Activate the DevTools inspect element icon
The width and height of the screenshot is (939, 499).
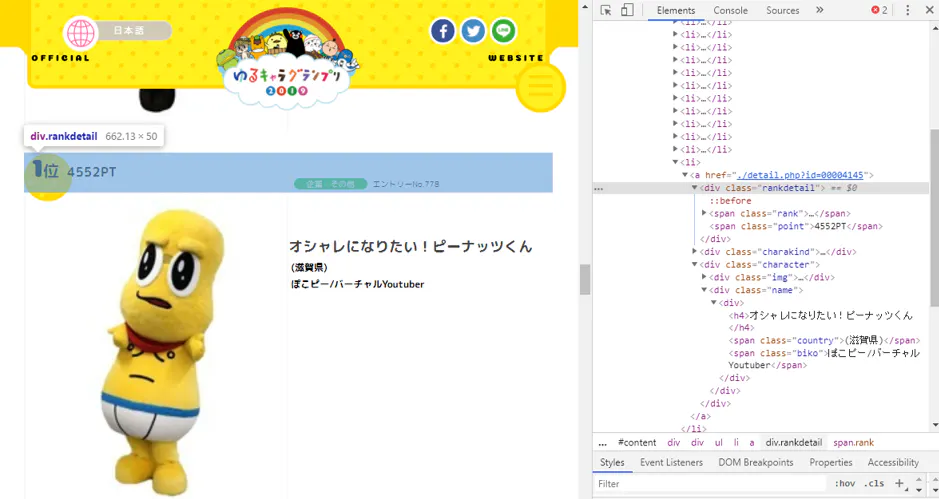coord(606,10)
